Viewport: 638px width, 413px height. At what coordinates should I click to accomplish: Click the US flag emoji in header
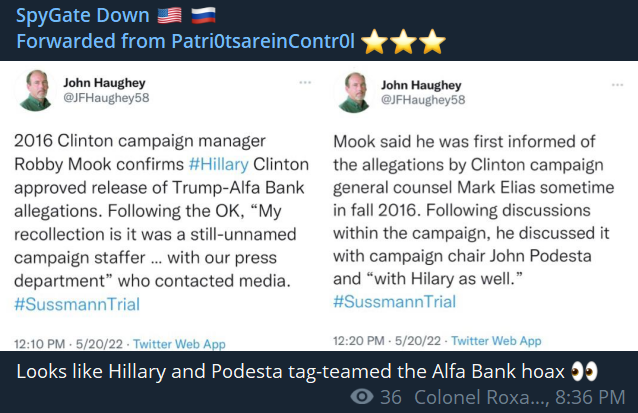170,16
